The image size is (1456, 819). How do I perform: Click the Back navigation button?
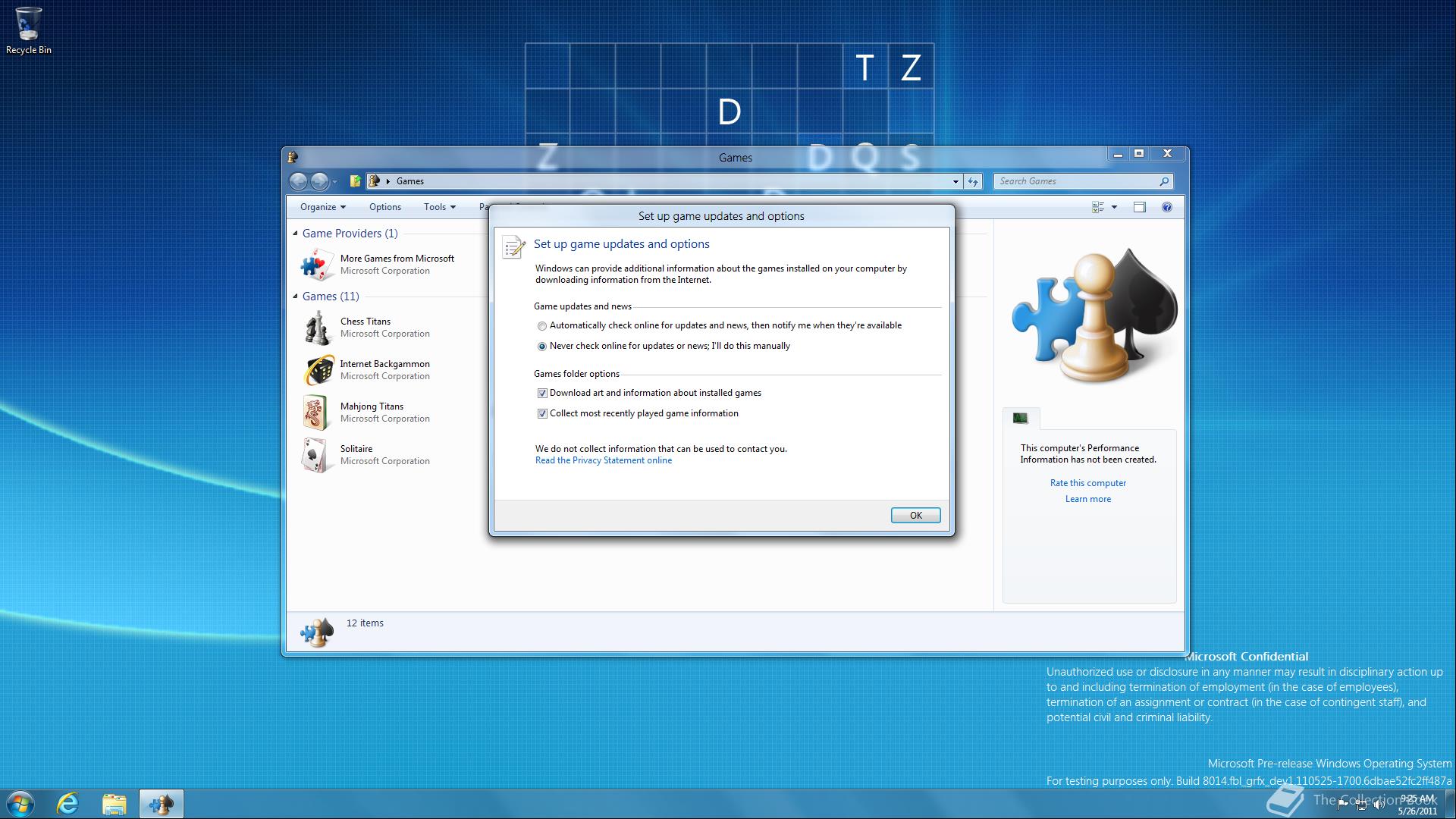coord(298,181)
